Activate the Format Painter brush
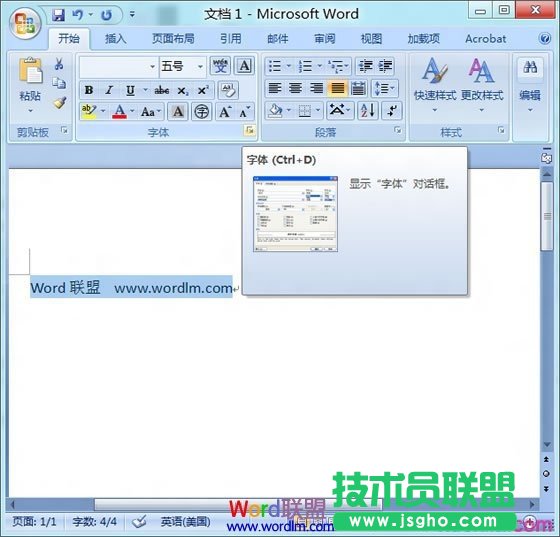 tap(60, 102)
